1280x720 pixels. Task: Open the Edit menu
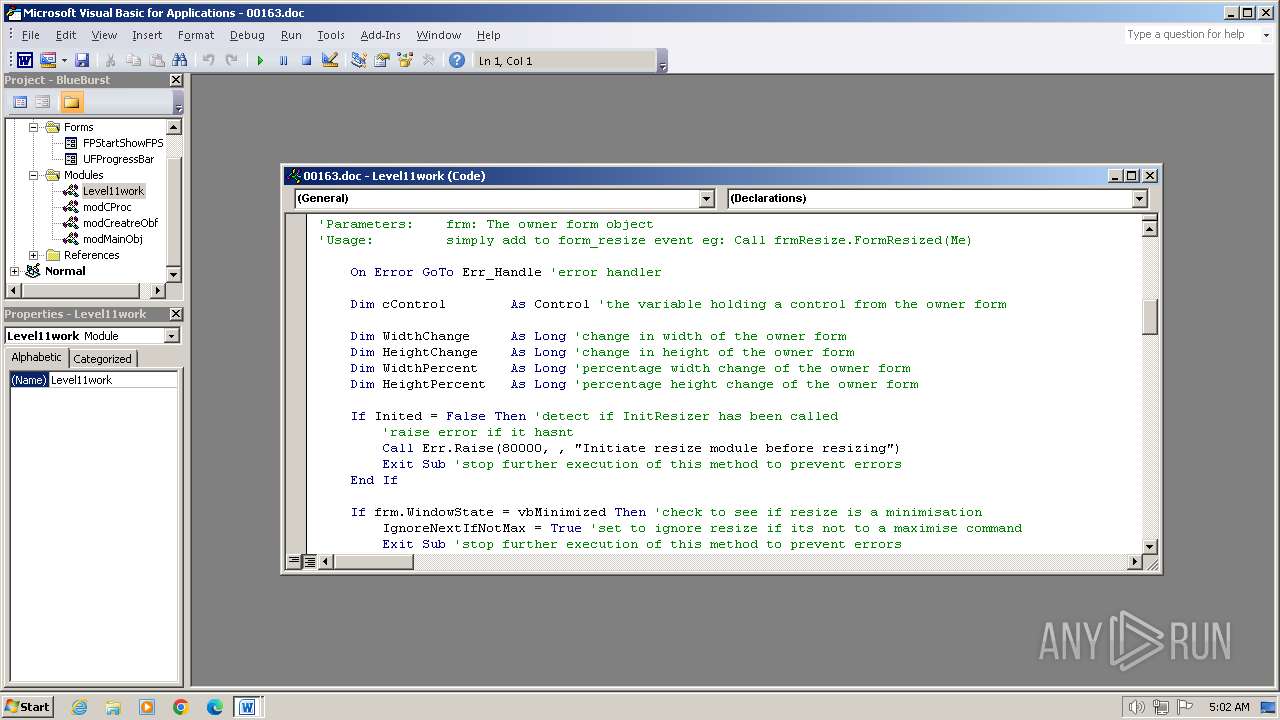(x=66, y=35)
